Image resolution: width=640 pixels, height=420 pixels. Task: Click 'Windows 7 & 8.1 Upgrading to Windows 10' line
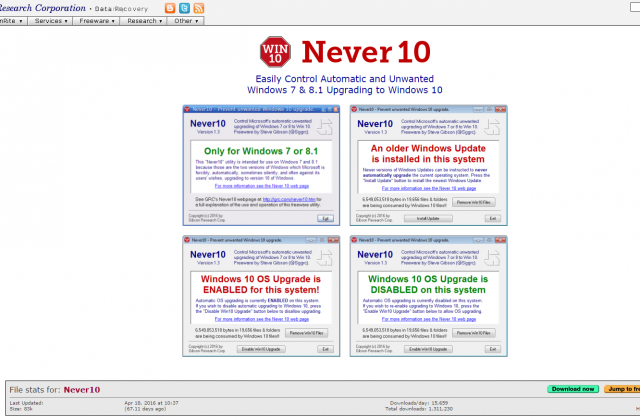click(x=344, y=90)
